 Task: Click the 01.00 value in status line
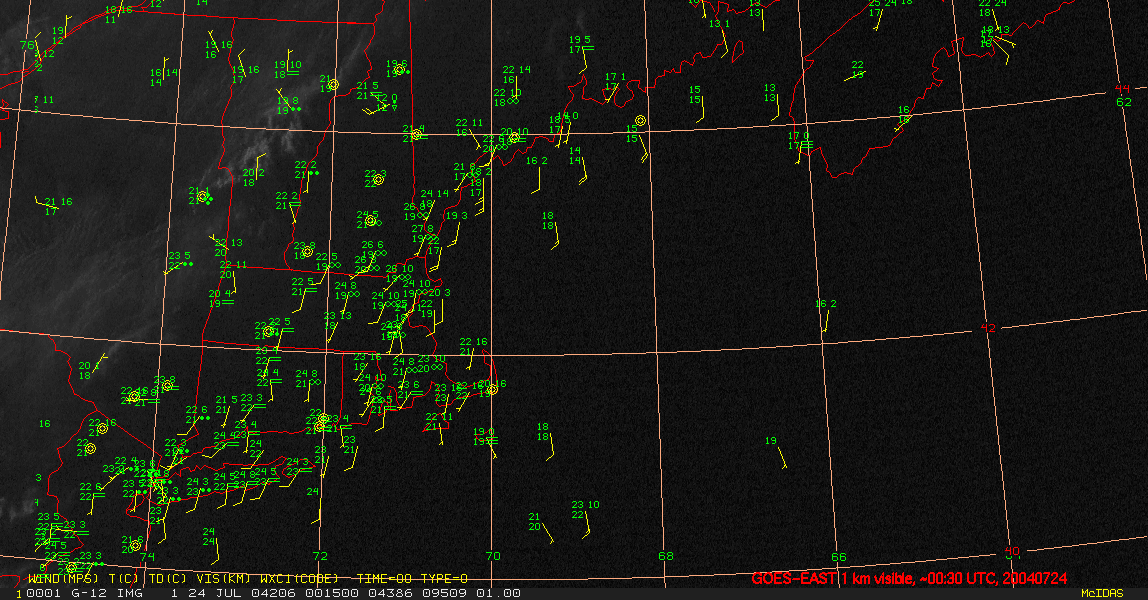pyautogui.click(x=499, y=593)
